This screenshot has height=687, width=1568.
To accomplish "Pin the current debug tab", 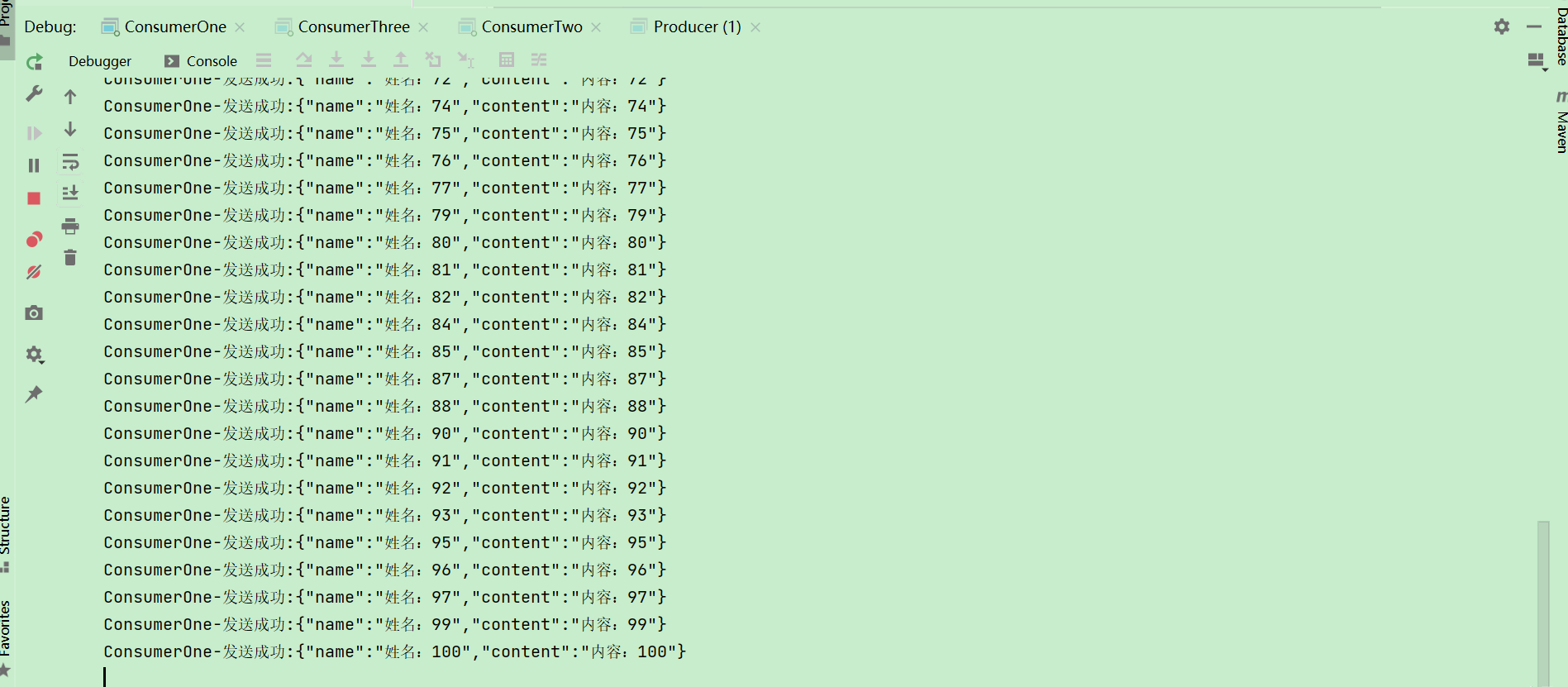I will point(34,394).
